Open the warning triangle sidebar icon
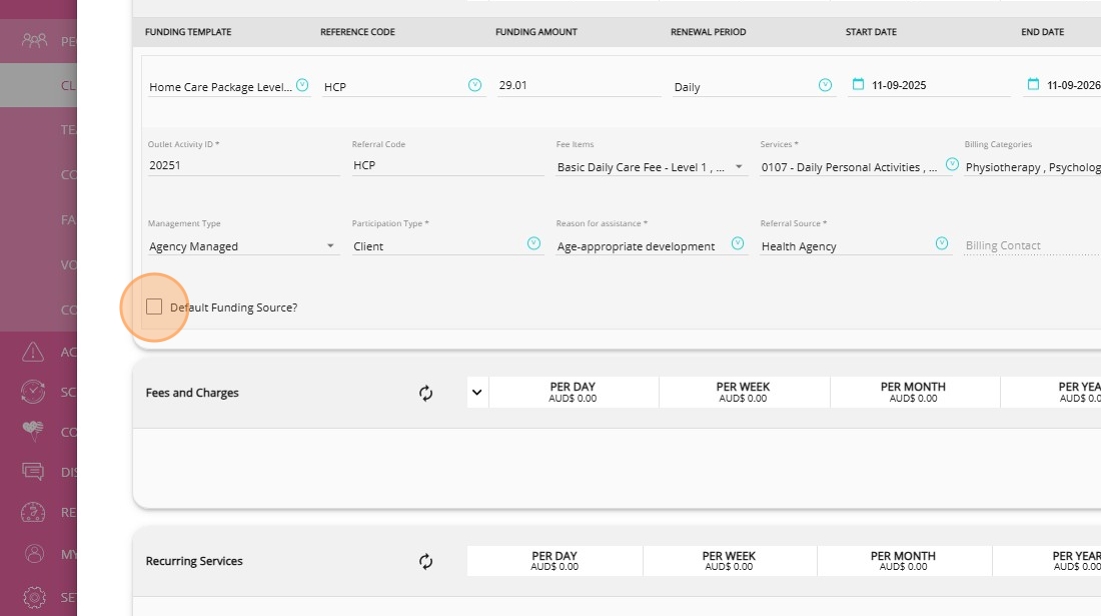The image size is (1101, 616). coord(34,351)
